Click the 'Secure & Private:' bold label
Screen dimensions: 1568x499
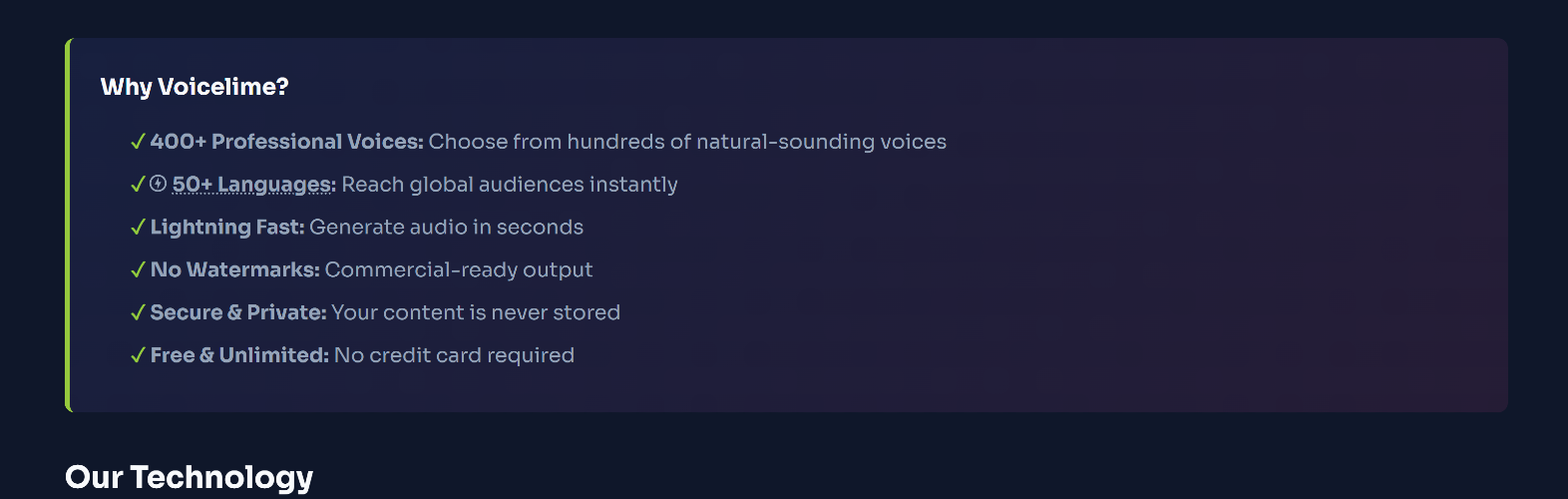pos(238,313)
